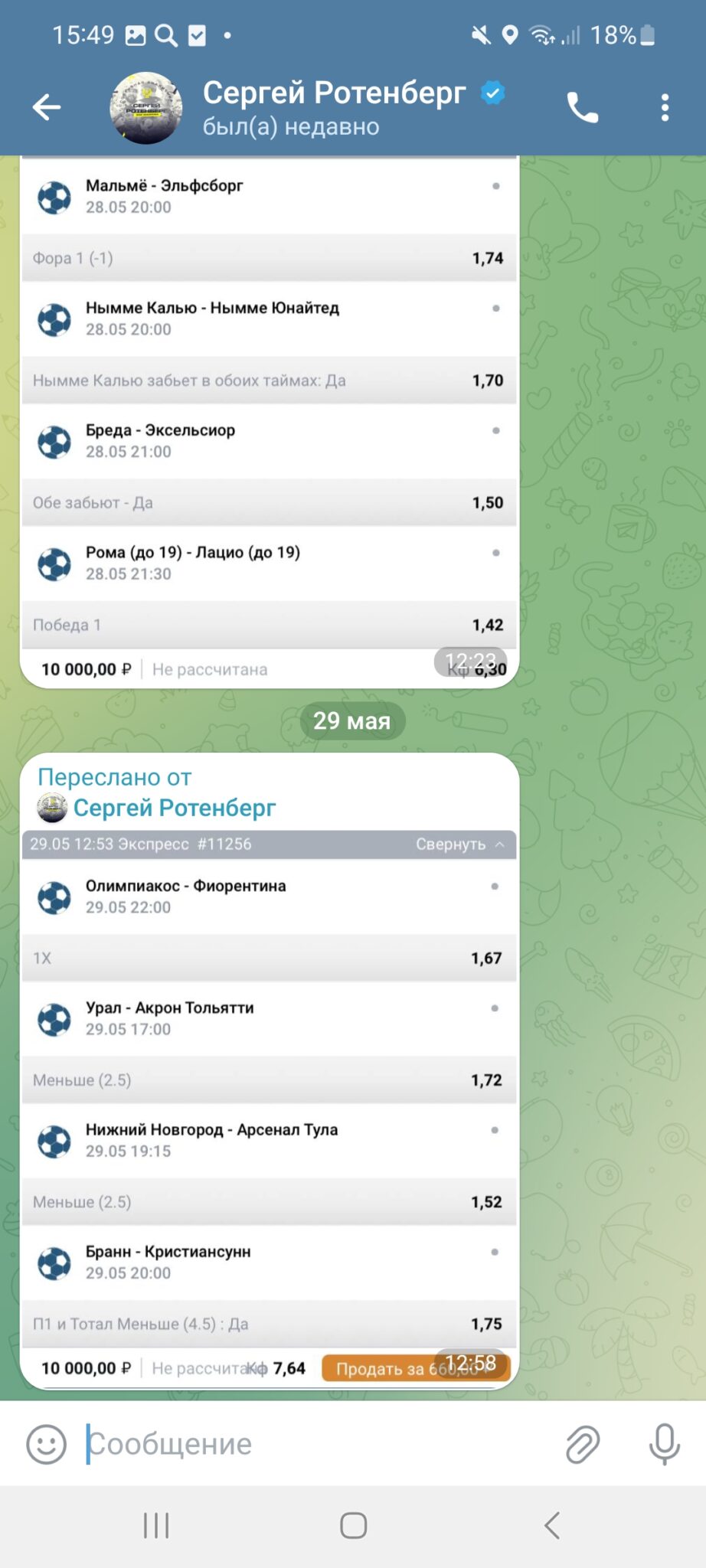
Task: Open Сергей Ротенберг profile avatar
Action: pyautogui.click(x=146, y=108)
